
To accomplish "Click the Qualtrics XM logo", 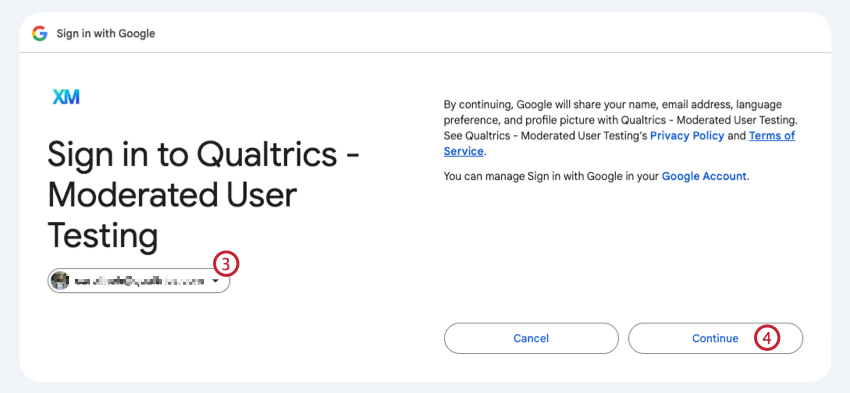I will 66,97.
